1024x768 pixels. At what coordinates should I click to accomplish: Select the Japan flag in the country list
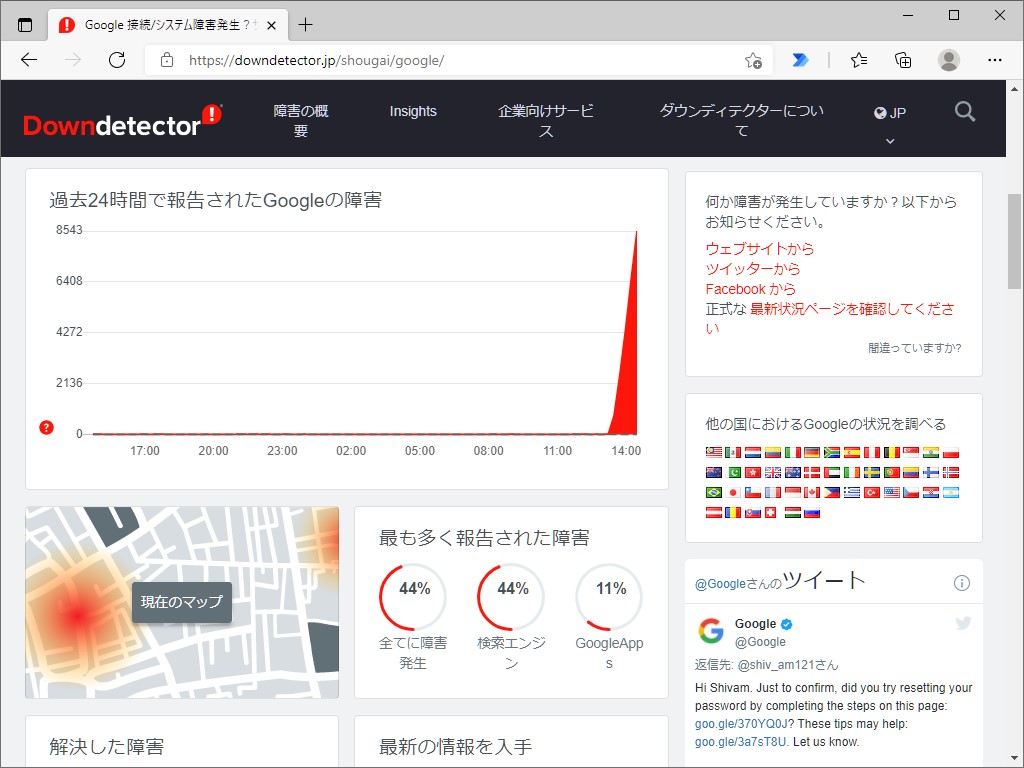[x=732, y=491]
